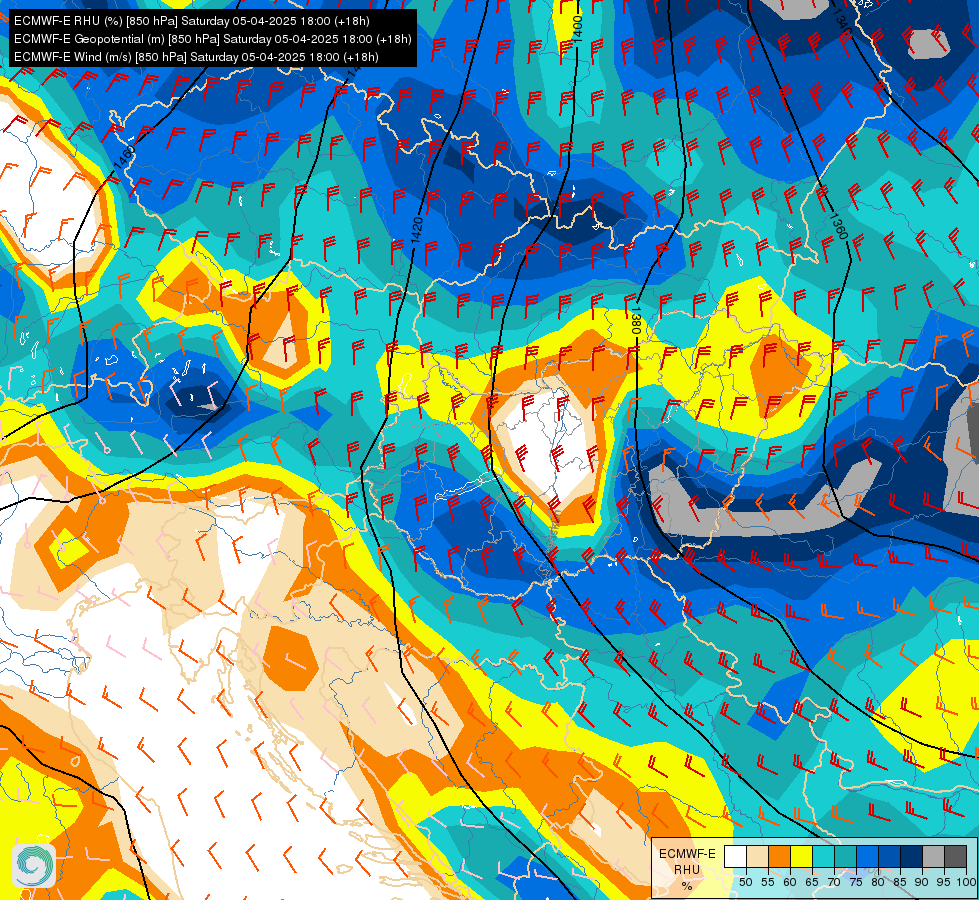Click the 1400 geopotential contour label
This screenshot has height=900, width=979.
click(577, 28)
